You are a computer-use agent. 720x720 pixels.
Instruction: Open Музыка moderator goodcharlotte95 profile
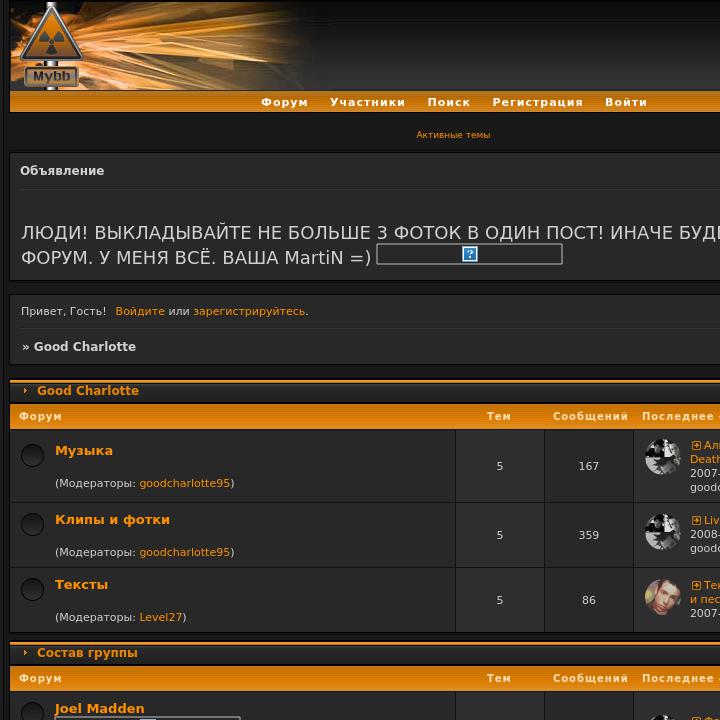[185, 483]
